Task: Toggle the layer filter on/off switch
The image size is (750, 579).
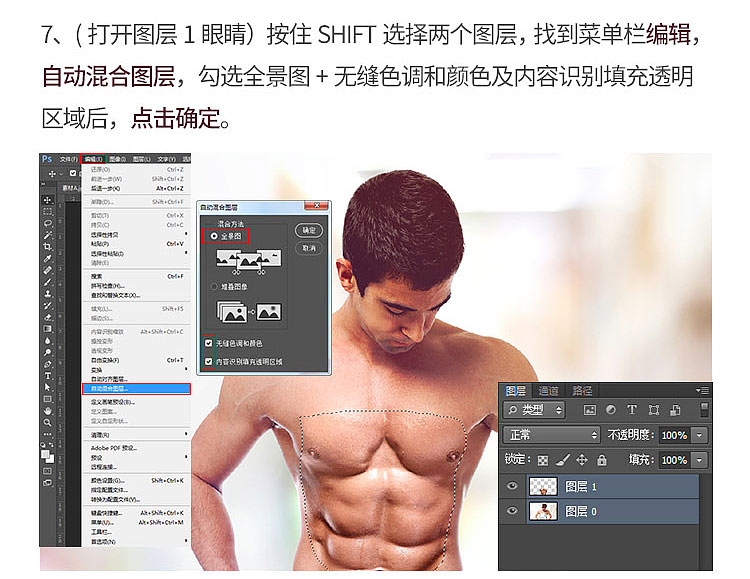Action: (704, 410)
